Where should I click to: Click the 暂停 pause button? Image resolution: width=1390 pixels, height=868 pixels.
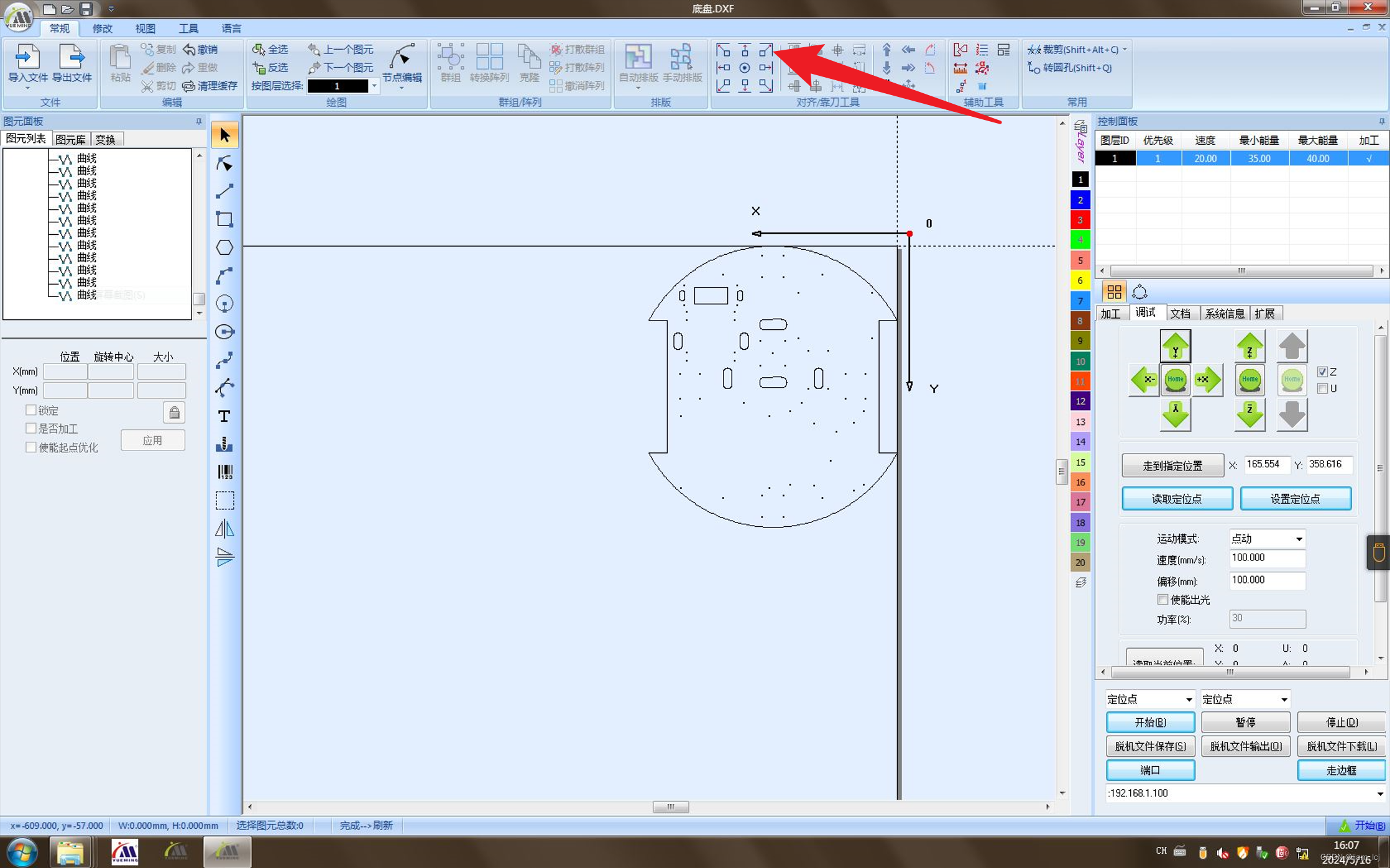pyautogui.click(x=1245, y=722)
